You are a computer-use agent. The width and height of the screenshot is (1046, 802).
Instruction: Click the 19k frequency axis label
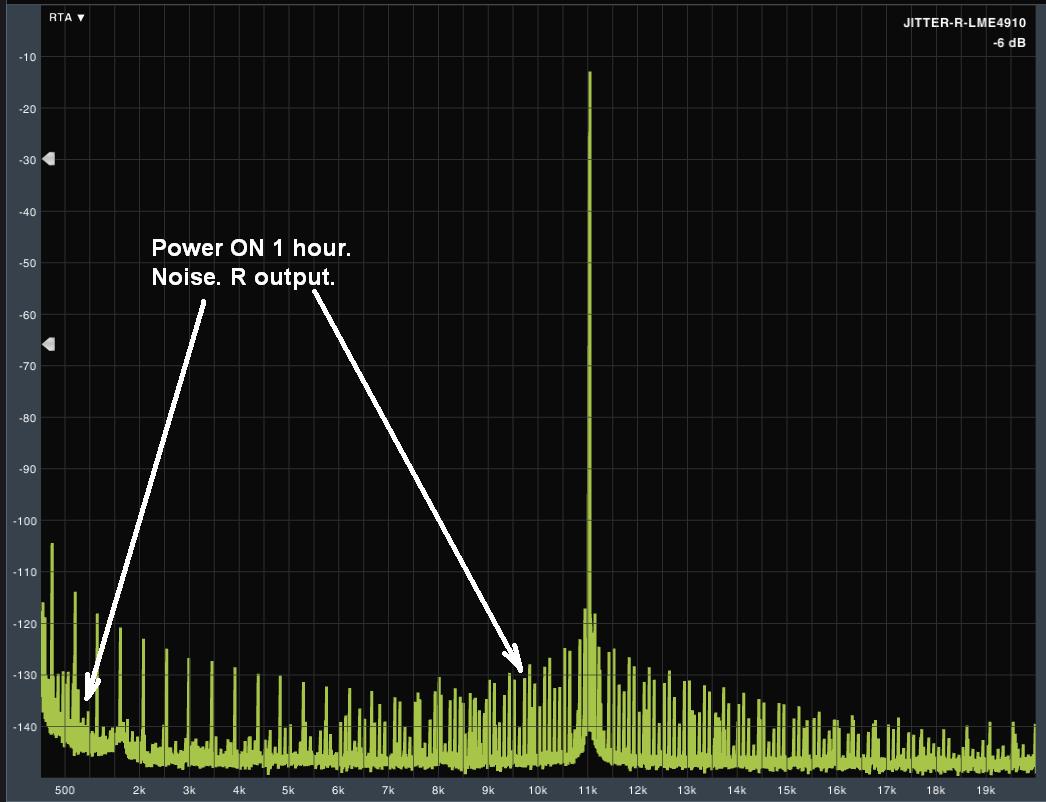click(x=986, y=791)
